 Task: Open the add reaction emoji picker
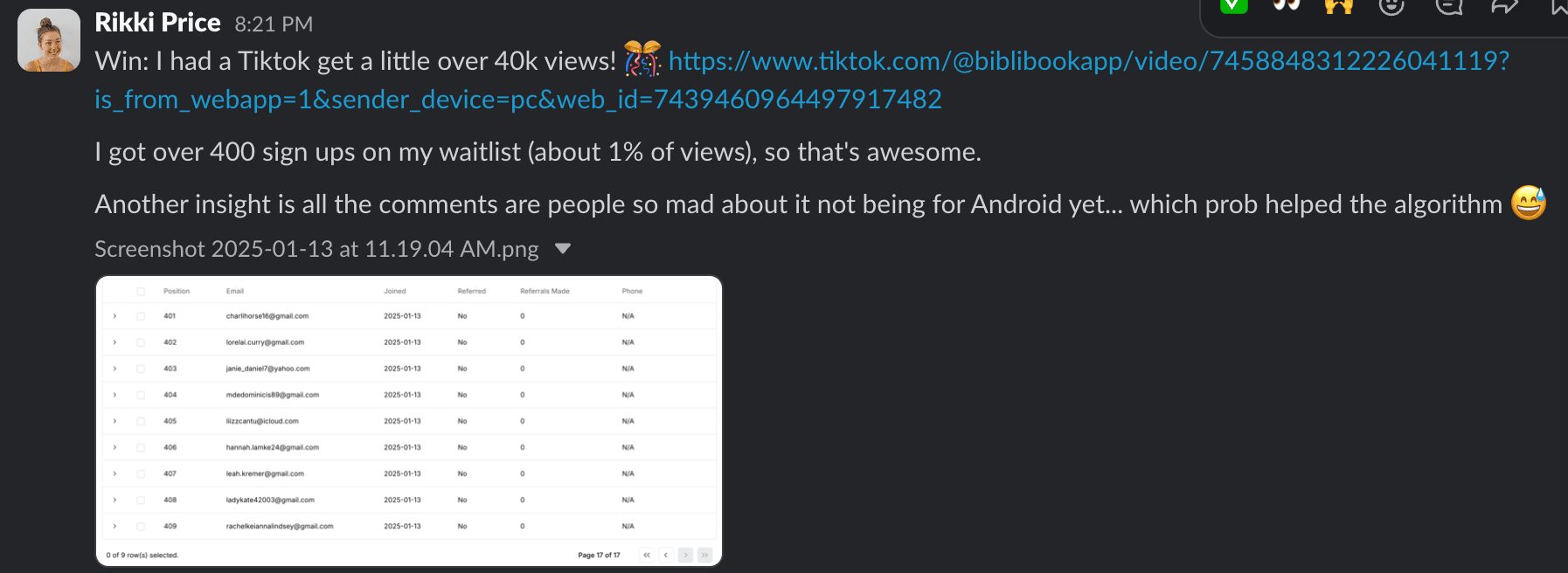tap(1391, 6)
